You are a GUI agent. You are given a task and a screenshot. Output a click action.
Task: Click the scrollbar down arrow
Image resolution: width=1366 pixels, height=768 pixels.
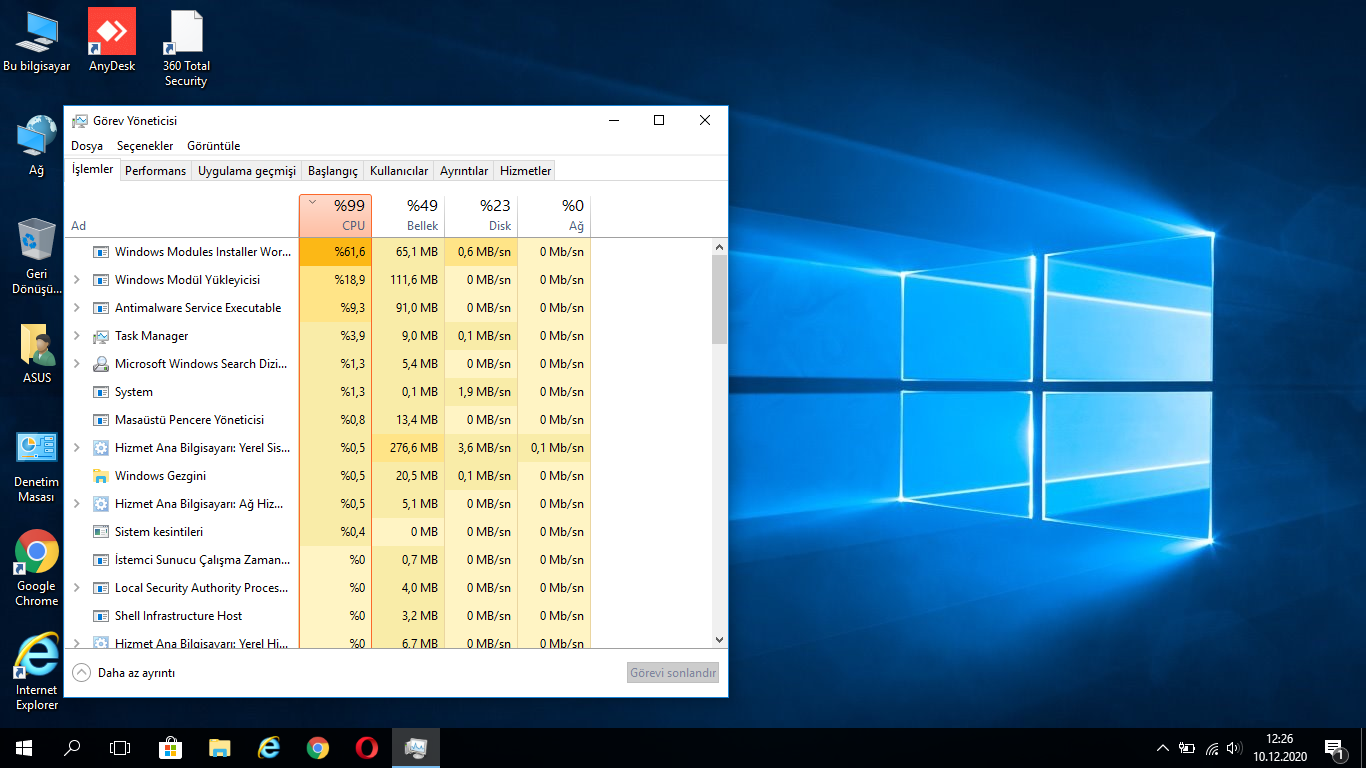click(720, 639)
